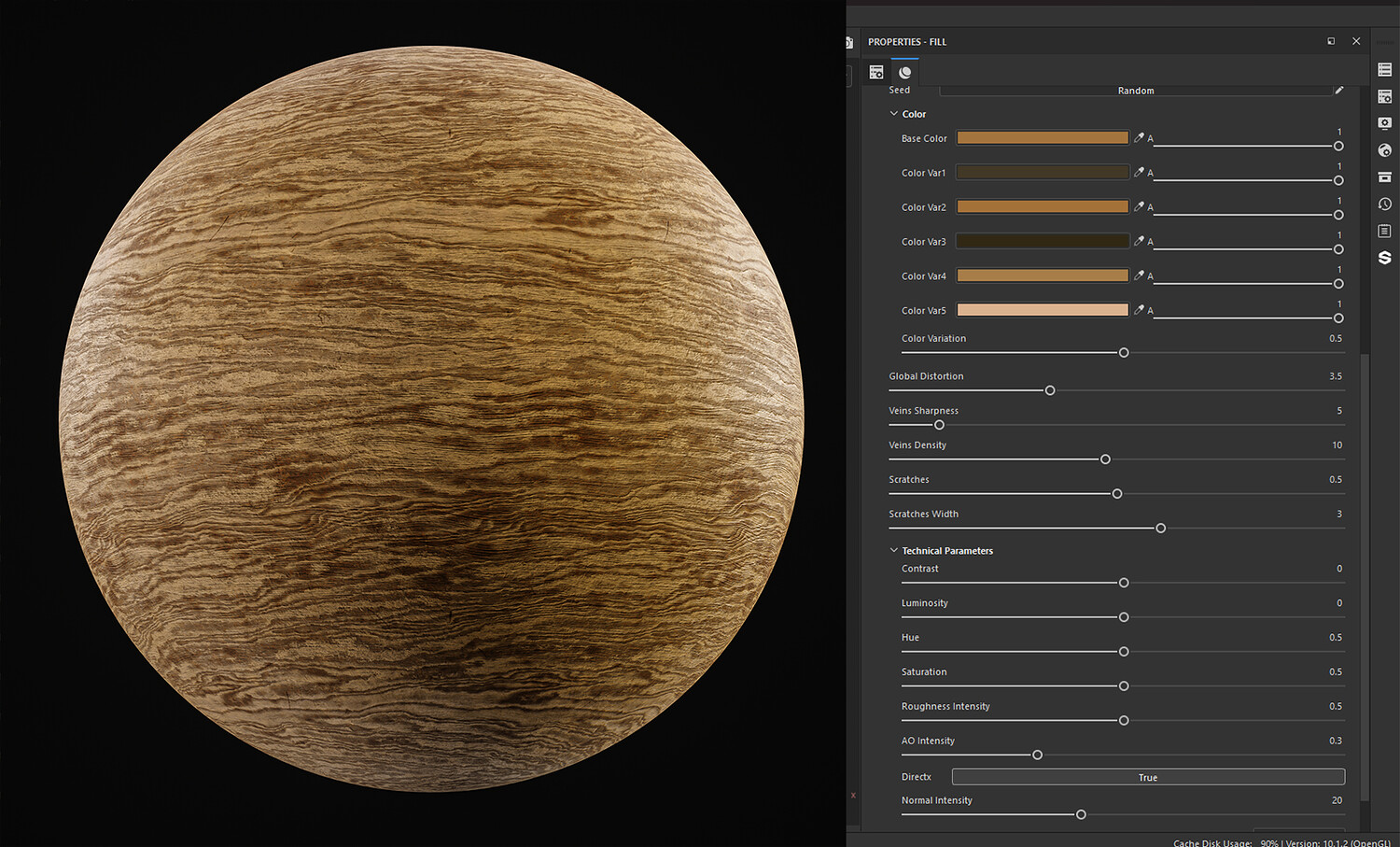Image resolution: width=1400 pixels, height=847 pixels.
Task: Undock the Properties panel with the float icon
Action: point(1331,41)
